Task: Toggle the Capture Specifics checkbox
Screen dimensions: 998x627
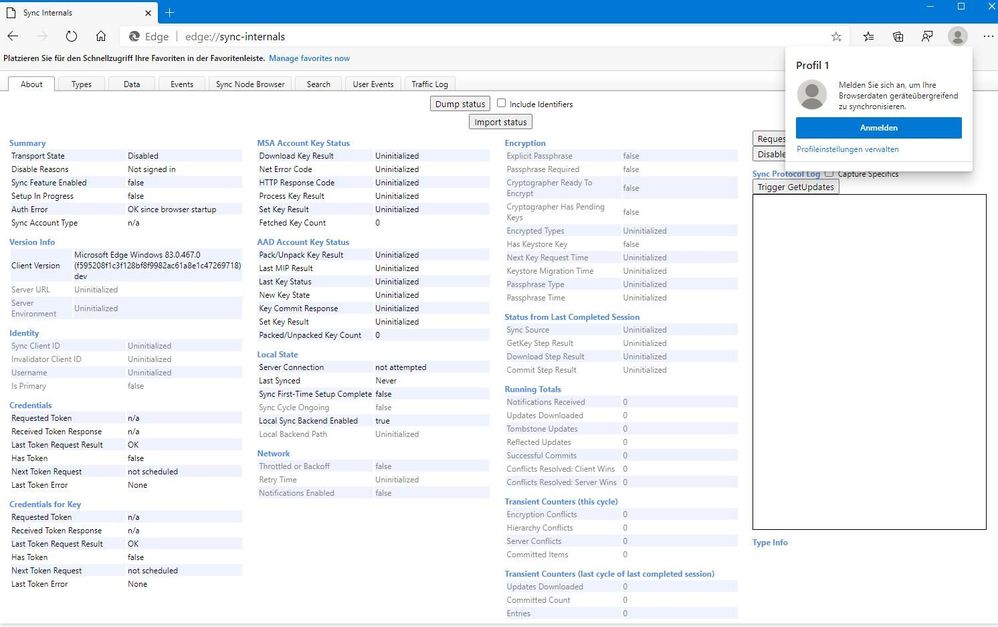Action: tap(829, 173)
